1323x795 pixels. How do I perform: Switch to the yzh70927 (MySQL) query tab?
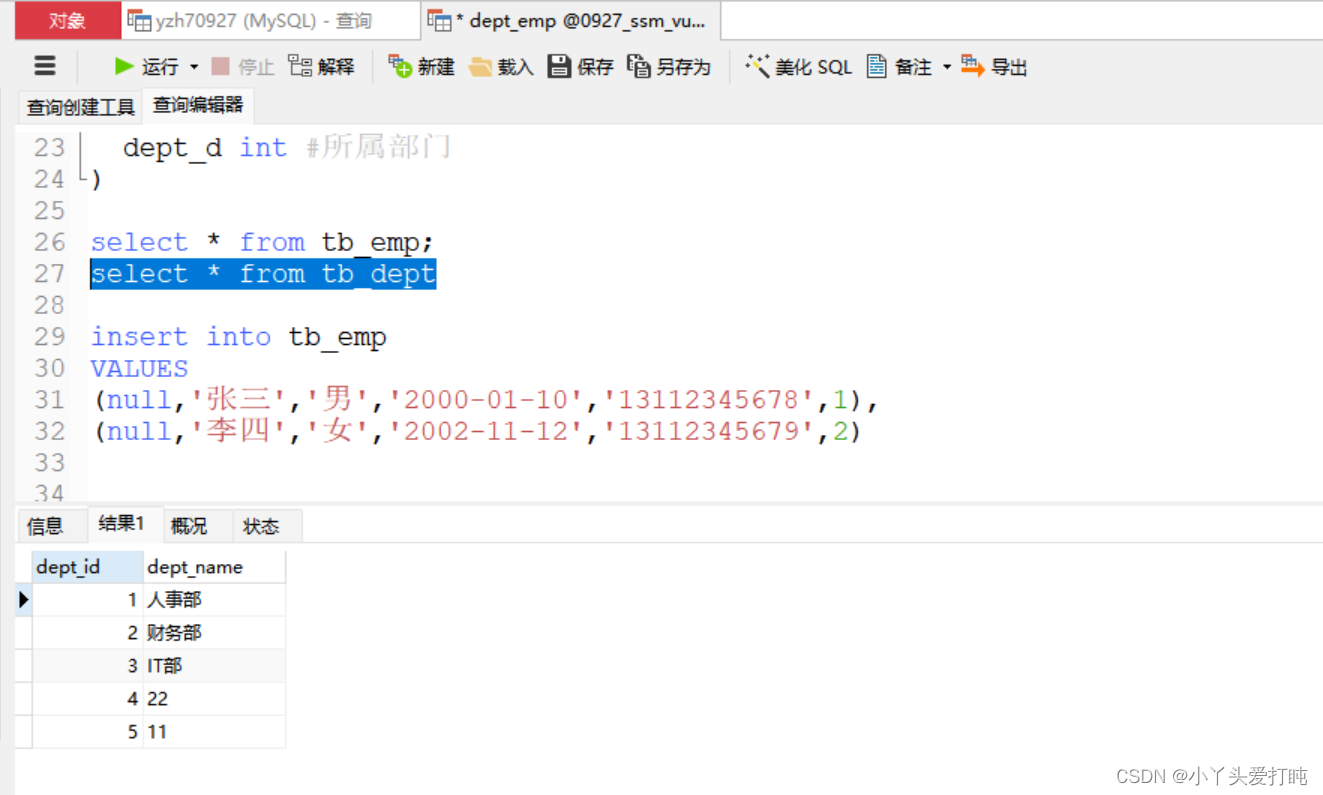click(x=271, y=20)
